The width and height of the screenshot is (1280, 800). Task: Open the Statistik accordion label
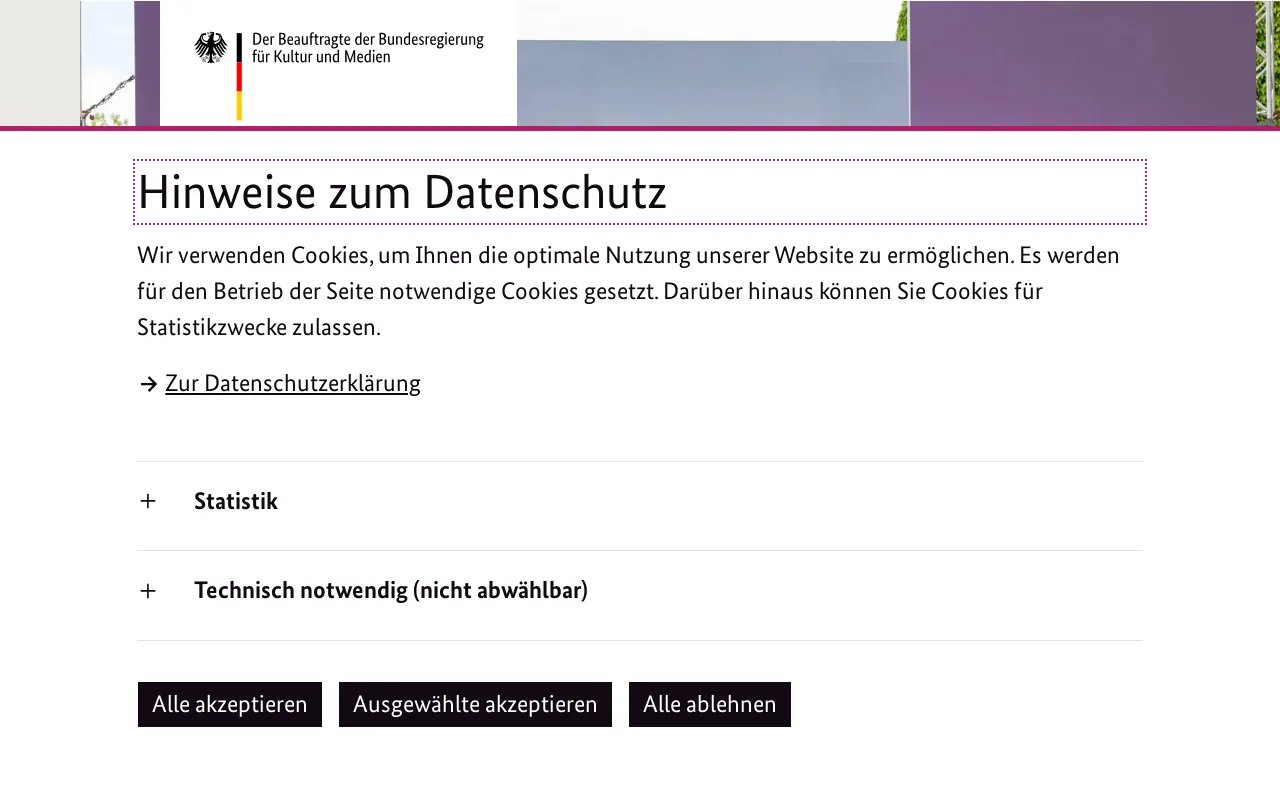point(236,501)
